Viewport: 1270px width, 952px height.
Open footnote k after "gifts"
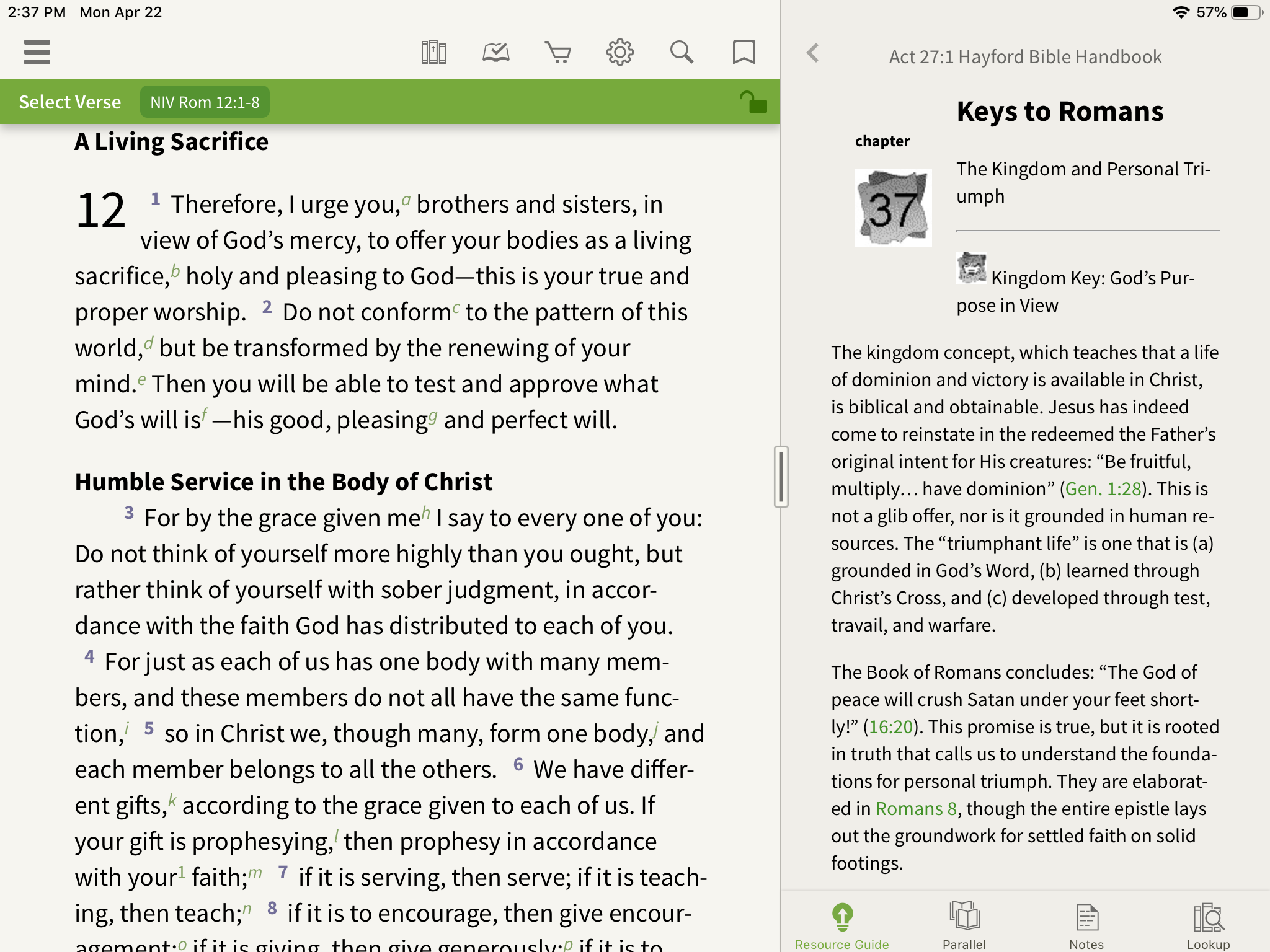(172, 800)
